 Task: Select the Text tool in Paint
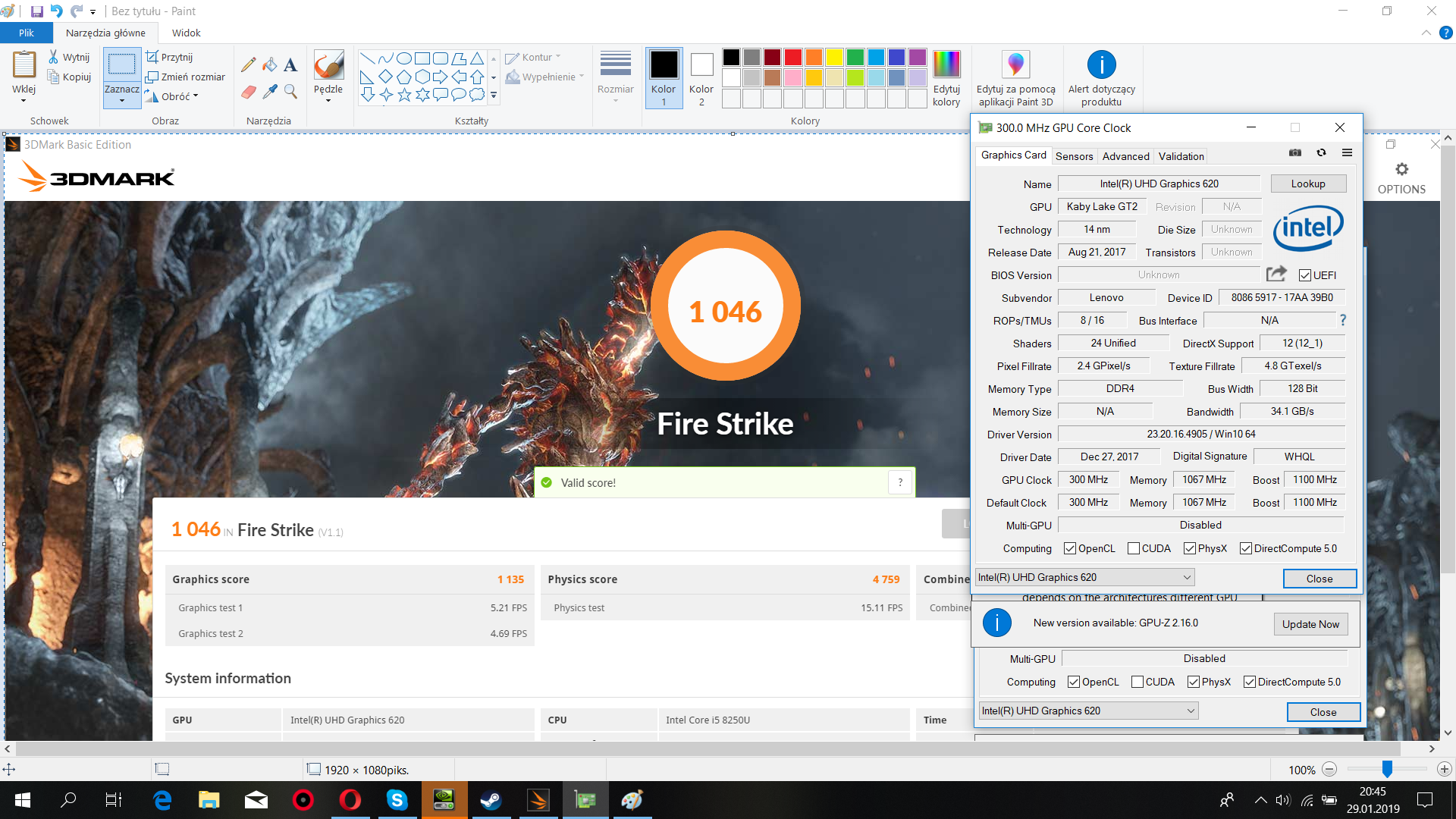pyautogui.click(x=290, y=65)
